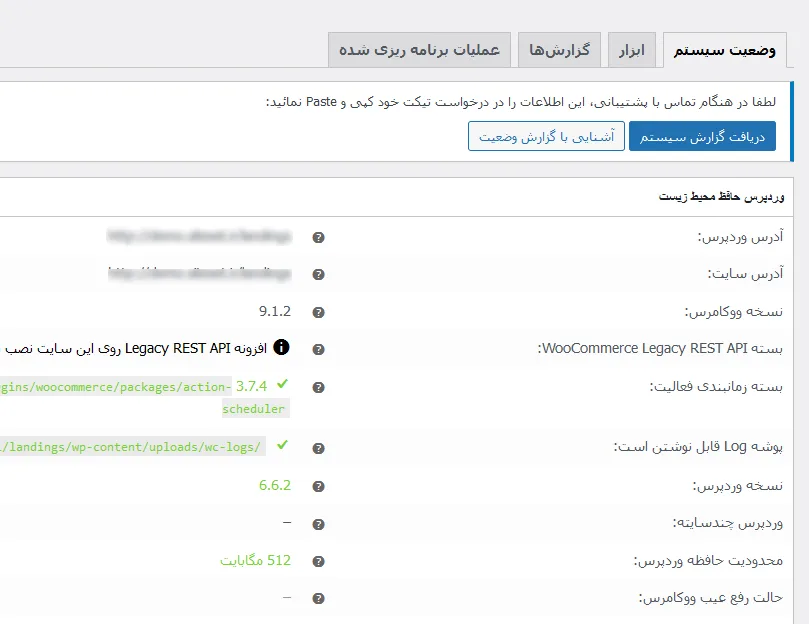Click help icon for حالت رفع عیب ووکامرس
The width and height of the screenshot is (809, 624).
coord(318,598)
